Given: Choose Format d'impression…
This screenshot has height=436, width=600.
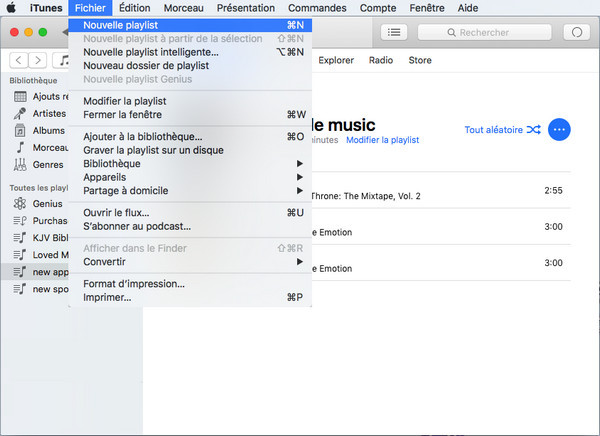Looking at the screenshot, I should pos(190,284).
